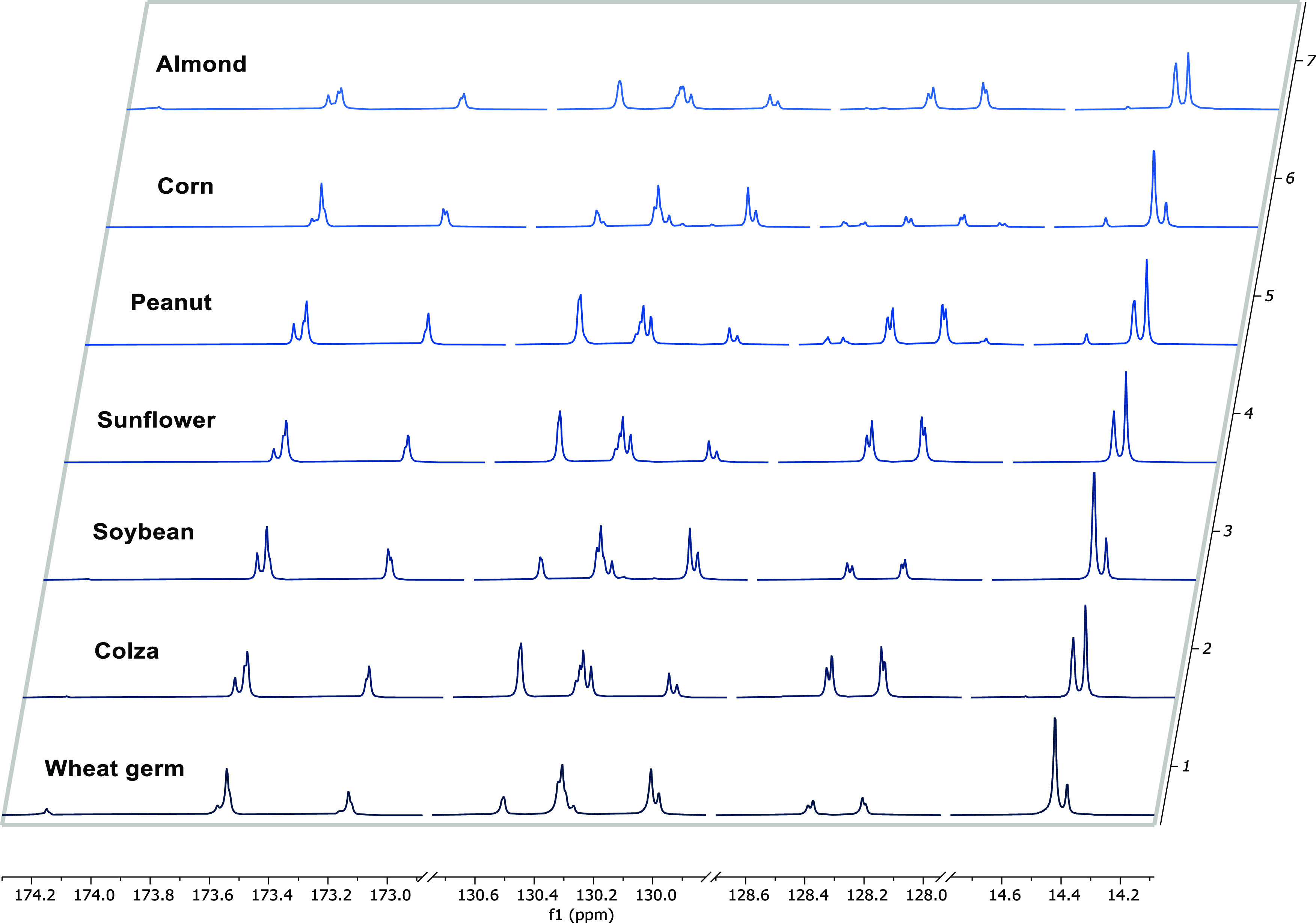Image resolution: width=1316 pixels, height=923 pixels.
Task: Click the 173.2 ppm axis tick label
Action: click(331, 895)
